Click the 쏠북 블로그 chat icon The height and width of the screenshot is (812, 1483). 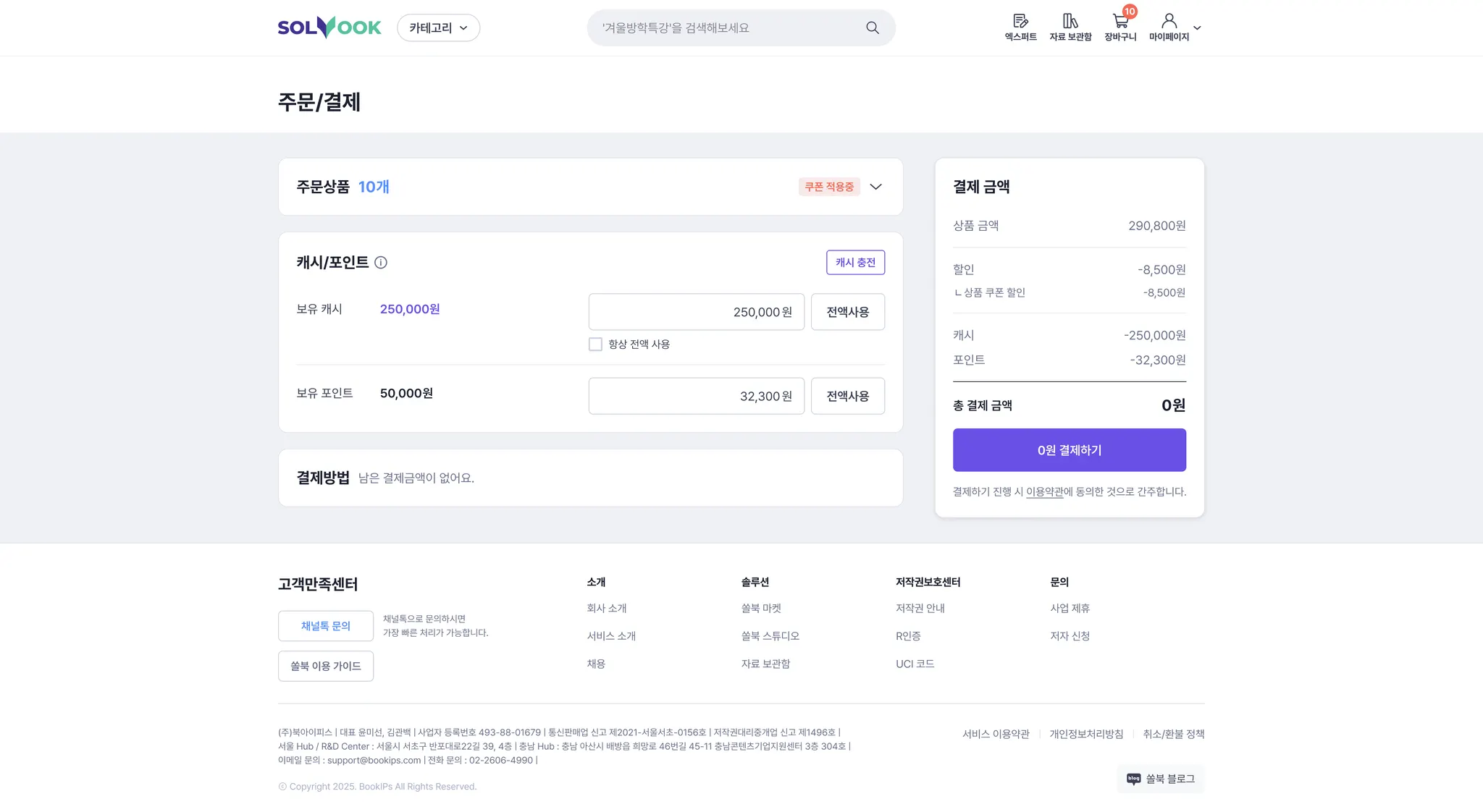[x=1134, y=779]
